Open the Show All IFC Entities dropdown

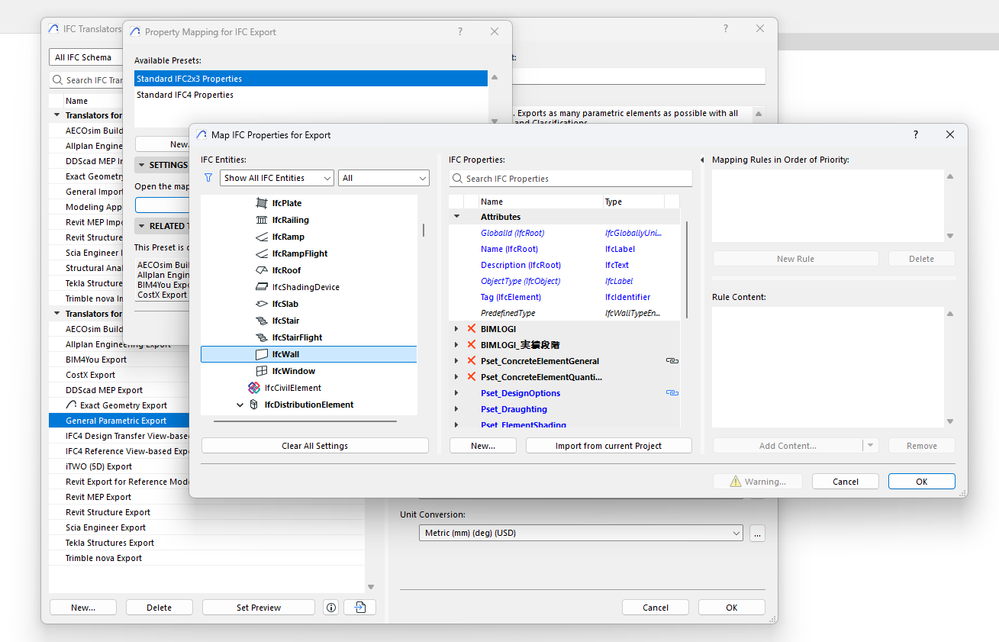coord(277,178)
